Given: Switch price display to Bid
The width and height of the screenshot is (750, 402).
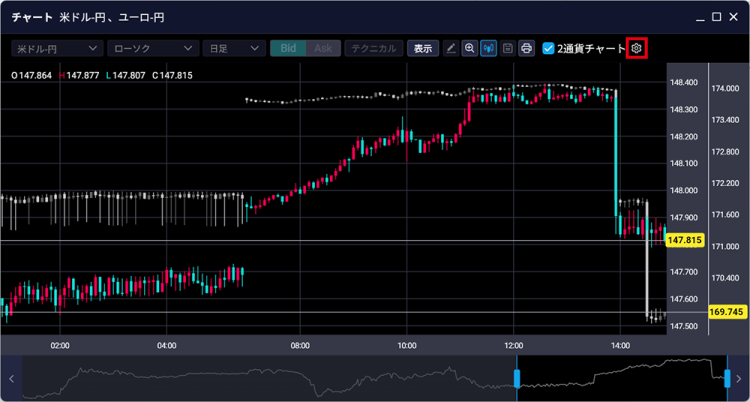Looking at the screenshot, I should 288,48.
